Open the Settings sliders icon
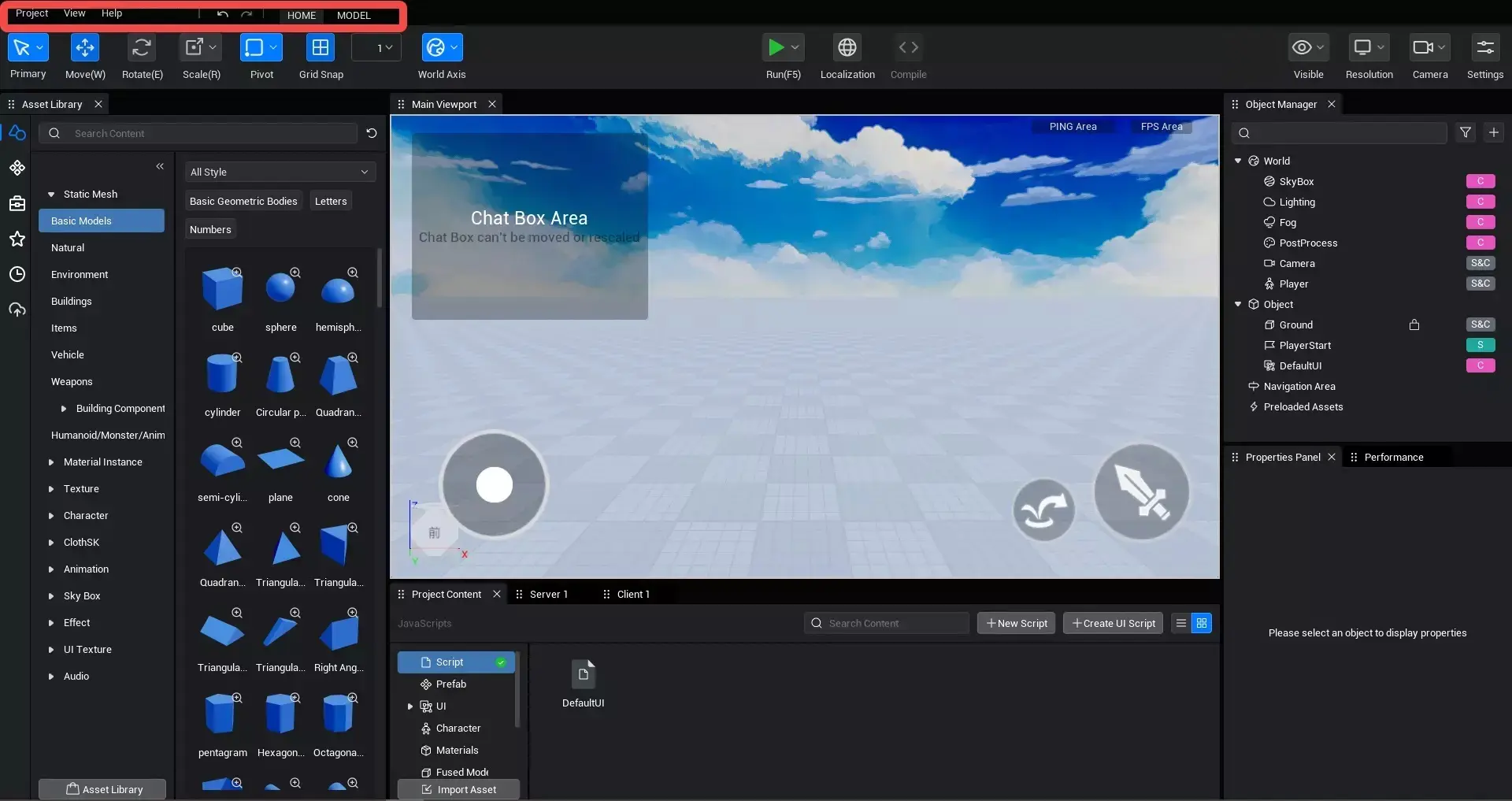This screenshot has height=801, width=1512. click(x=1485, y=47)
